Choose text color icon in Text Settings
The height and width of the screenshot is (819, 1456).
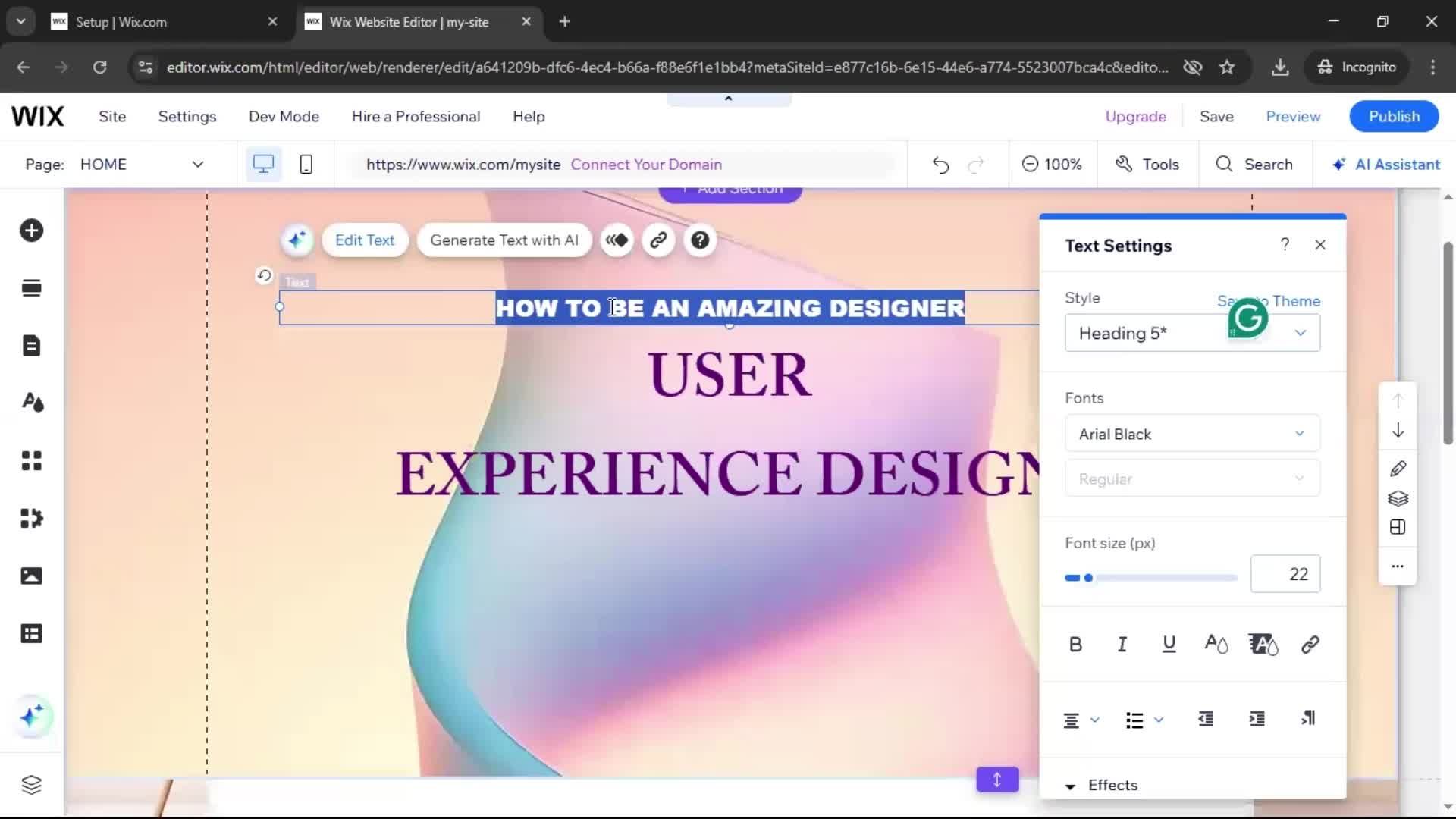pos(1216,645)
